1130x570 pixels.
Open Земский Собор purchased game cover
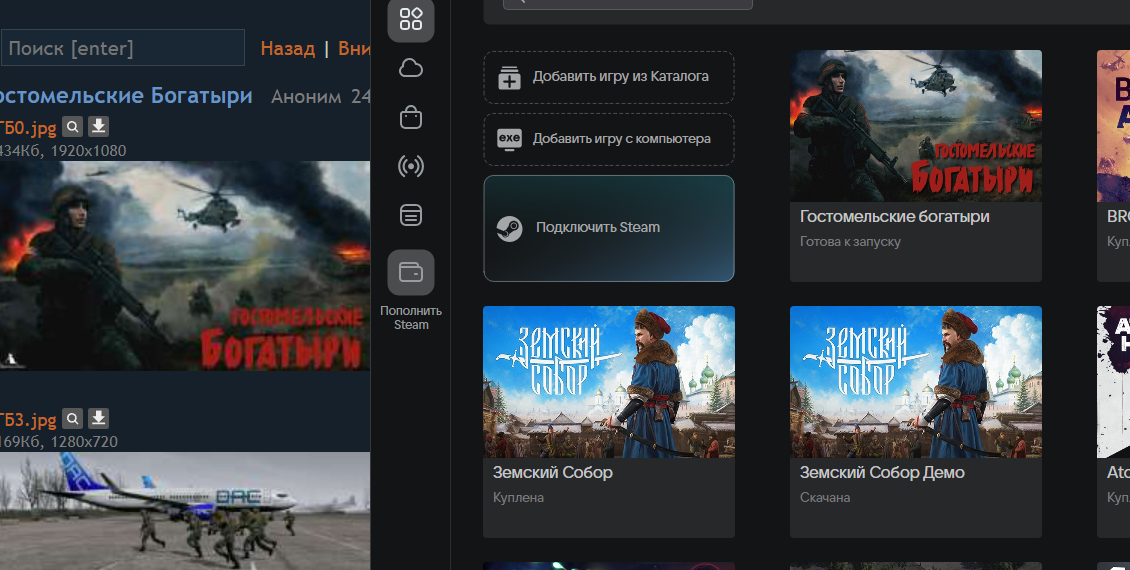(609, 382)
